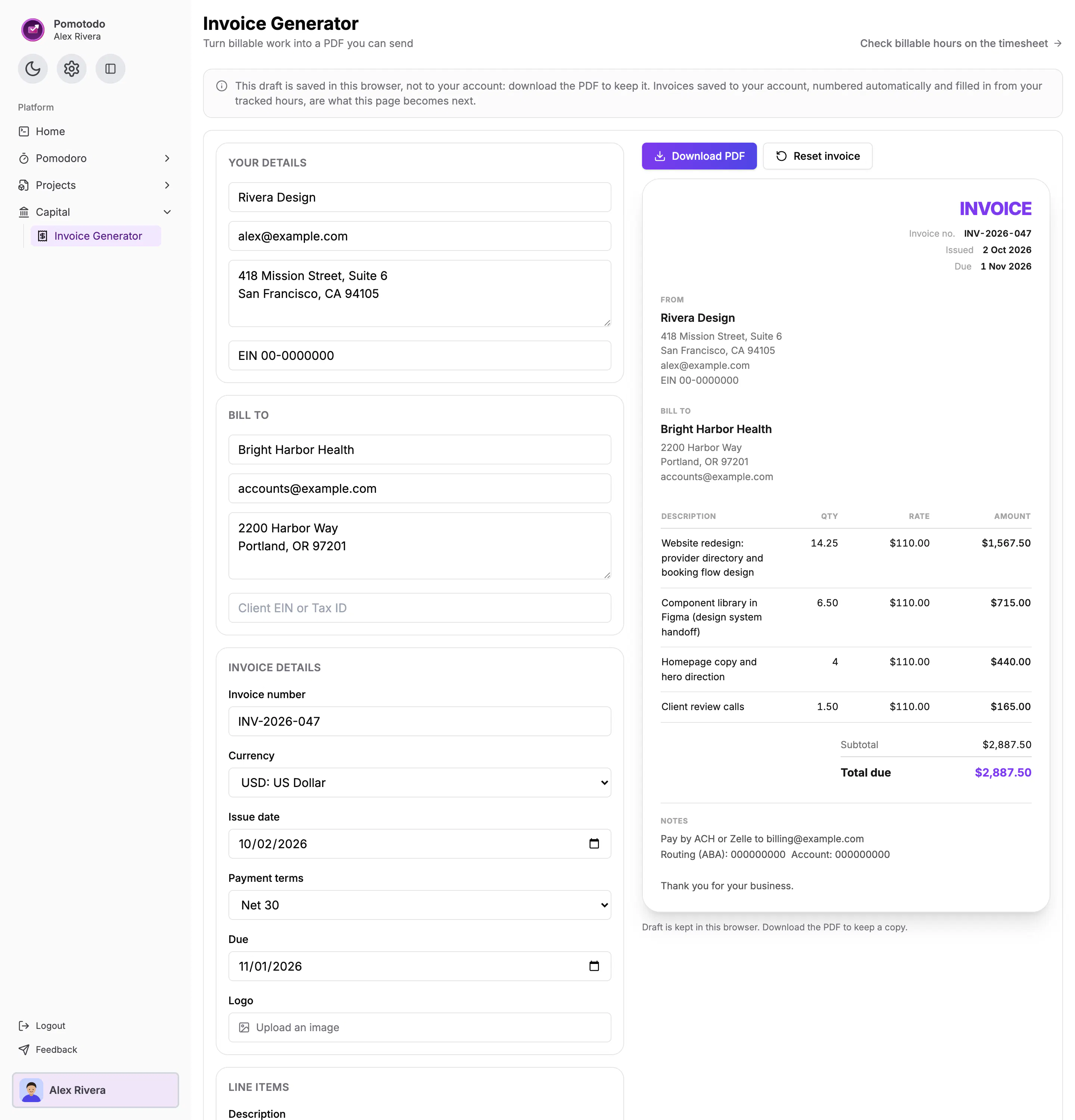Viewport: 1075px width, 1120px height.
Task: Click the Projects icon in sidebar
Action: tap(24, 185)
